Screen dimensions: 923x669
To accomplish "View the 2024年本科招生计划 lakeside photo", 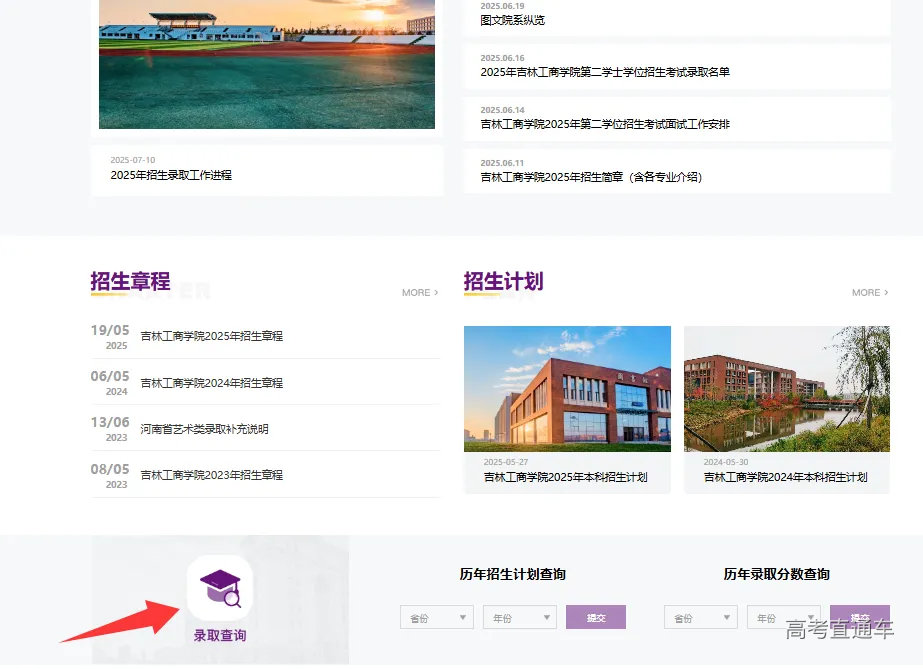I will click(786, 389).
